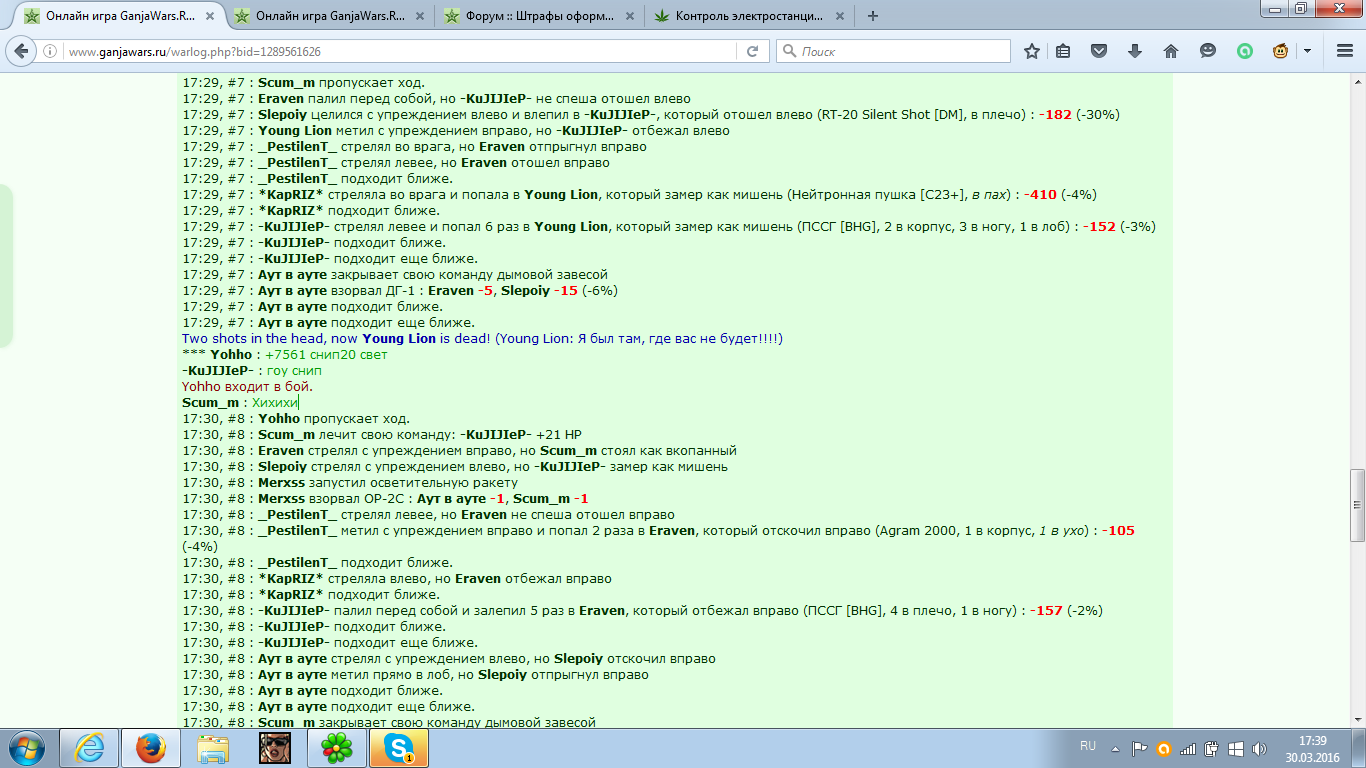Close the Форум Штрафы tab
The width and height of the screenshot is (1366, 768).
pyautogui.click(x=629, y=16)
